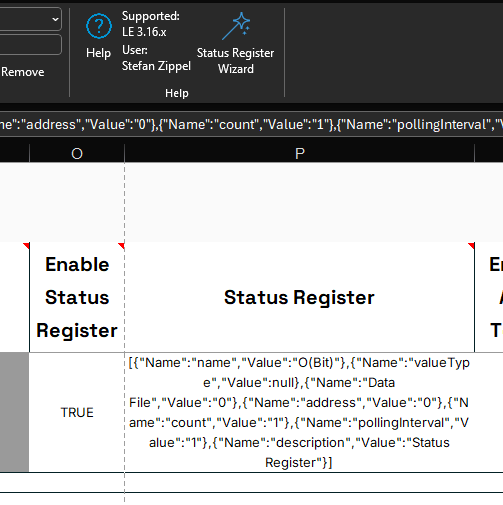Click the Remove button
503x505 pixels.
click(23, 72)
